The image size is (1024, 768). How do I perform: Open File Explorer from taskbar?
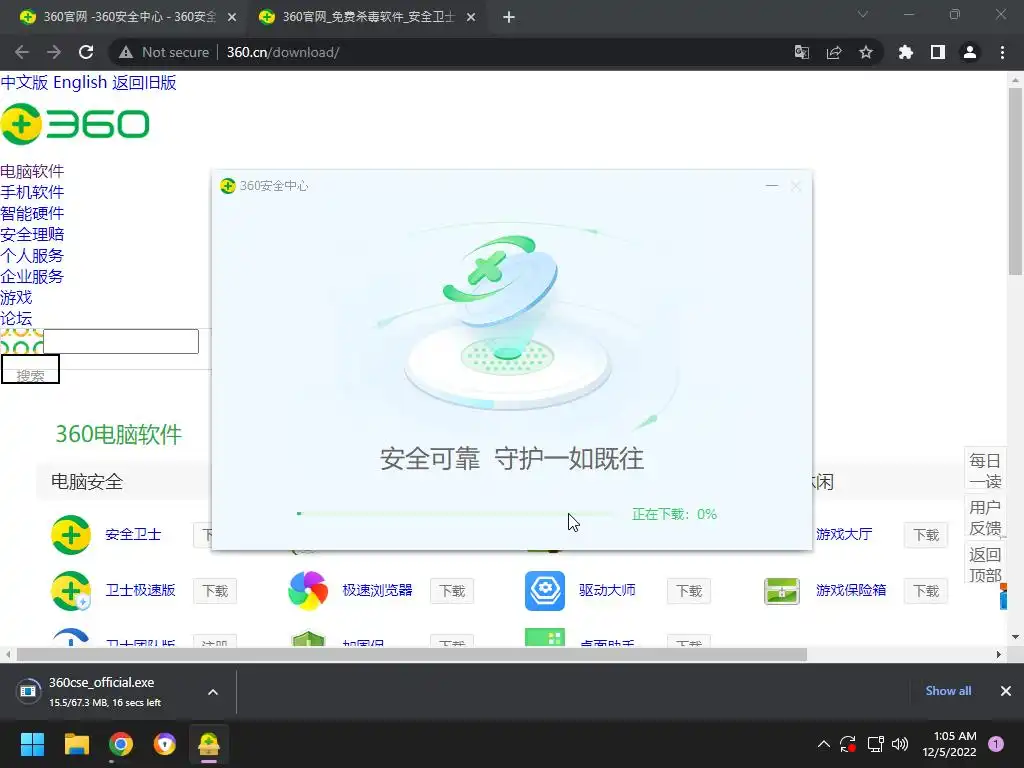(76, 744)
